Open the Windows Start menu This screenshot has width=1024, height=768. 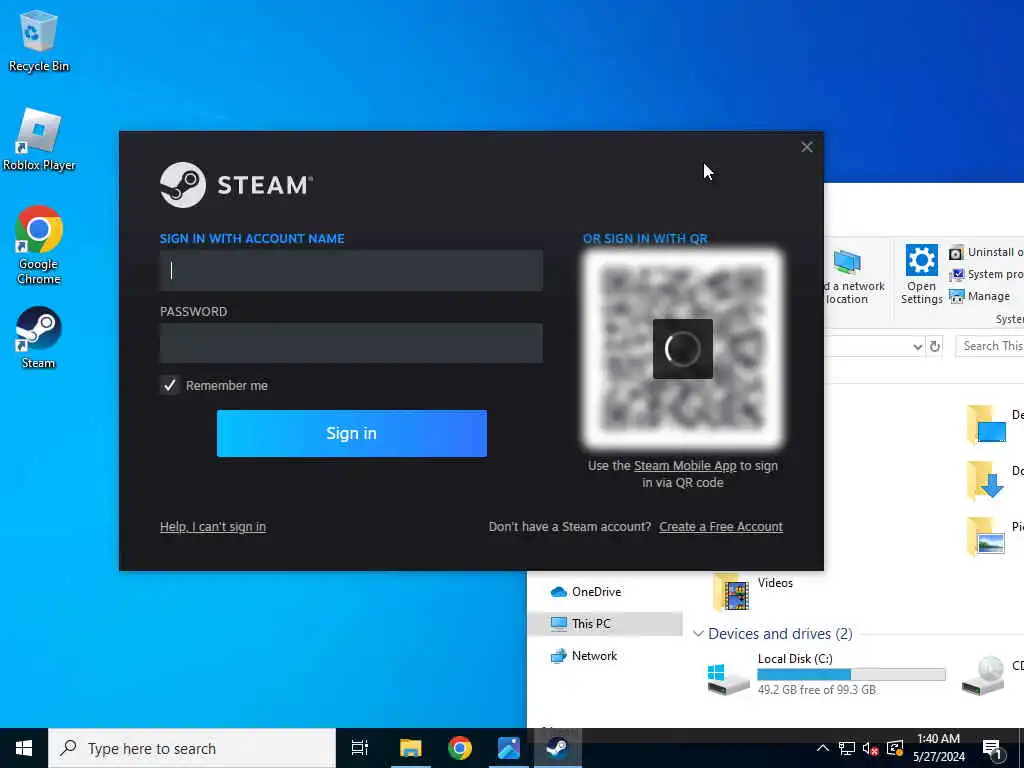[24, 748]
